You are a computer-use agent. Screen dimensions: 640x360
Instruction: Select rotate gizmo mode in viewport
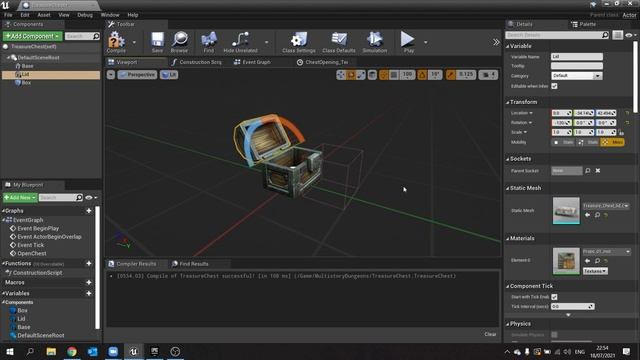point(351,75)
